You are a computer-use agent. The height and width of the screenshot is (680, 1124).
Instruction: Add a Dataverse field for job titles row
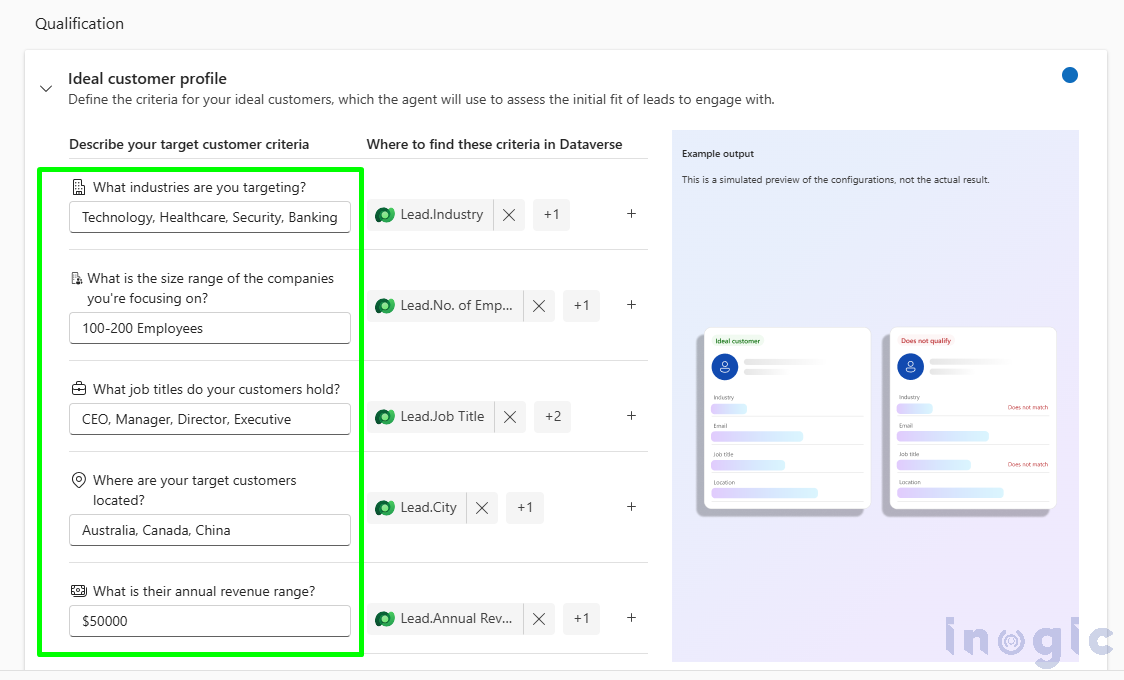coord(632,416)
